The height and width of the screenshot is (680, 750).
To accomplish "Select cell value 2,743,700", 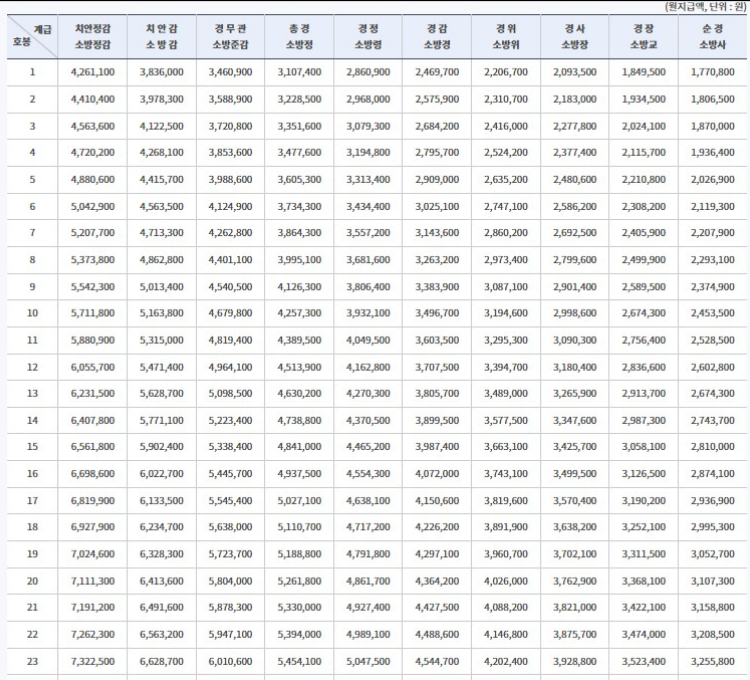I will [x=713, y=421].
